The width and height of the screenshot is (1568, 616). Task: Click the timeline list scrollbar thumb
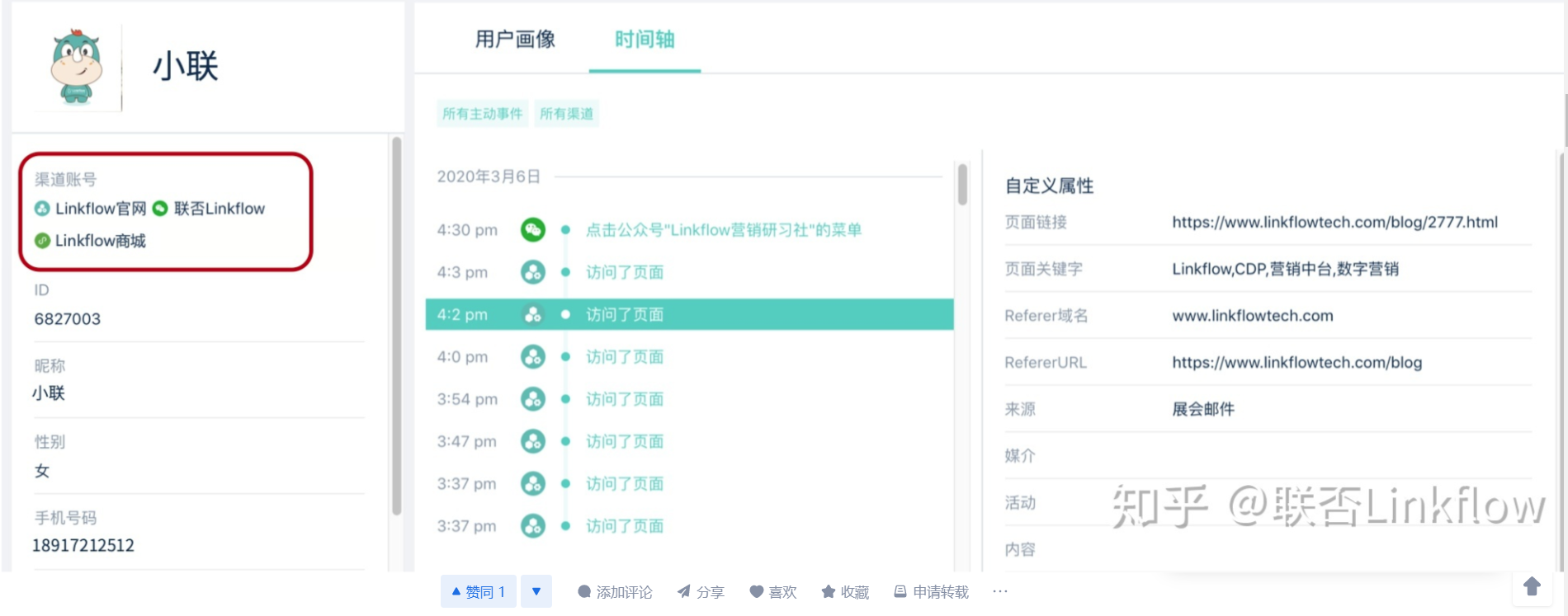click(x=962, y=185)
